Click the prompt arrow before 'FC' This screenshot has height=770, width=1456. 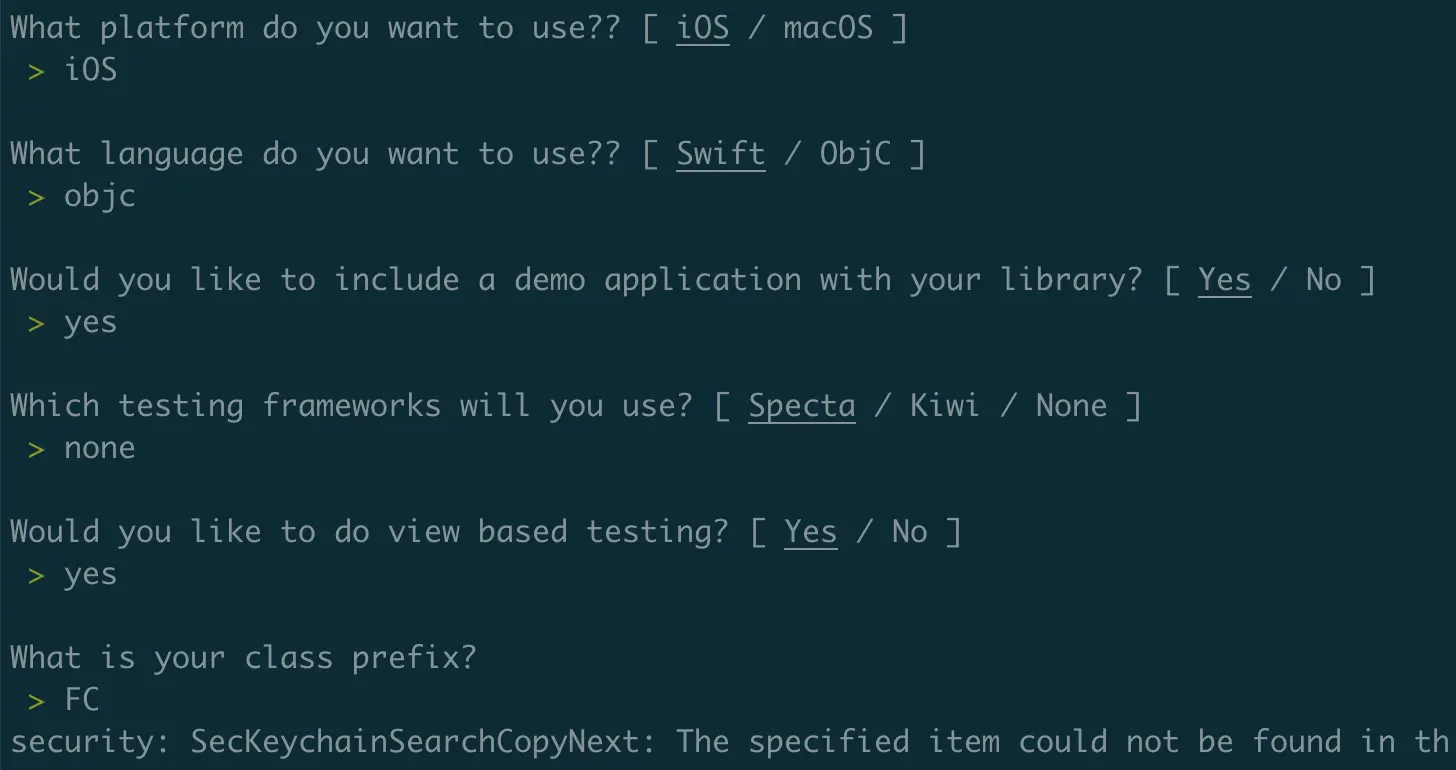pyautogui.click(x=37, y=701)
